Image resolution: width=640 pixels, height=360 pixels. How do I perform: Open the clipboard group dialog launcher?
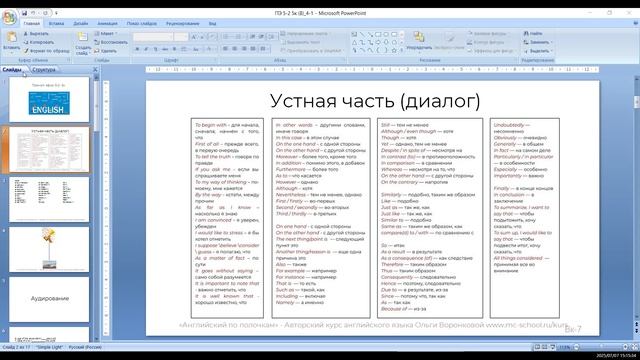tap(69, 60)
